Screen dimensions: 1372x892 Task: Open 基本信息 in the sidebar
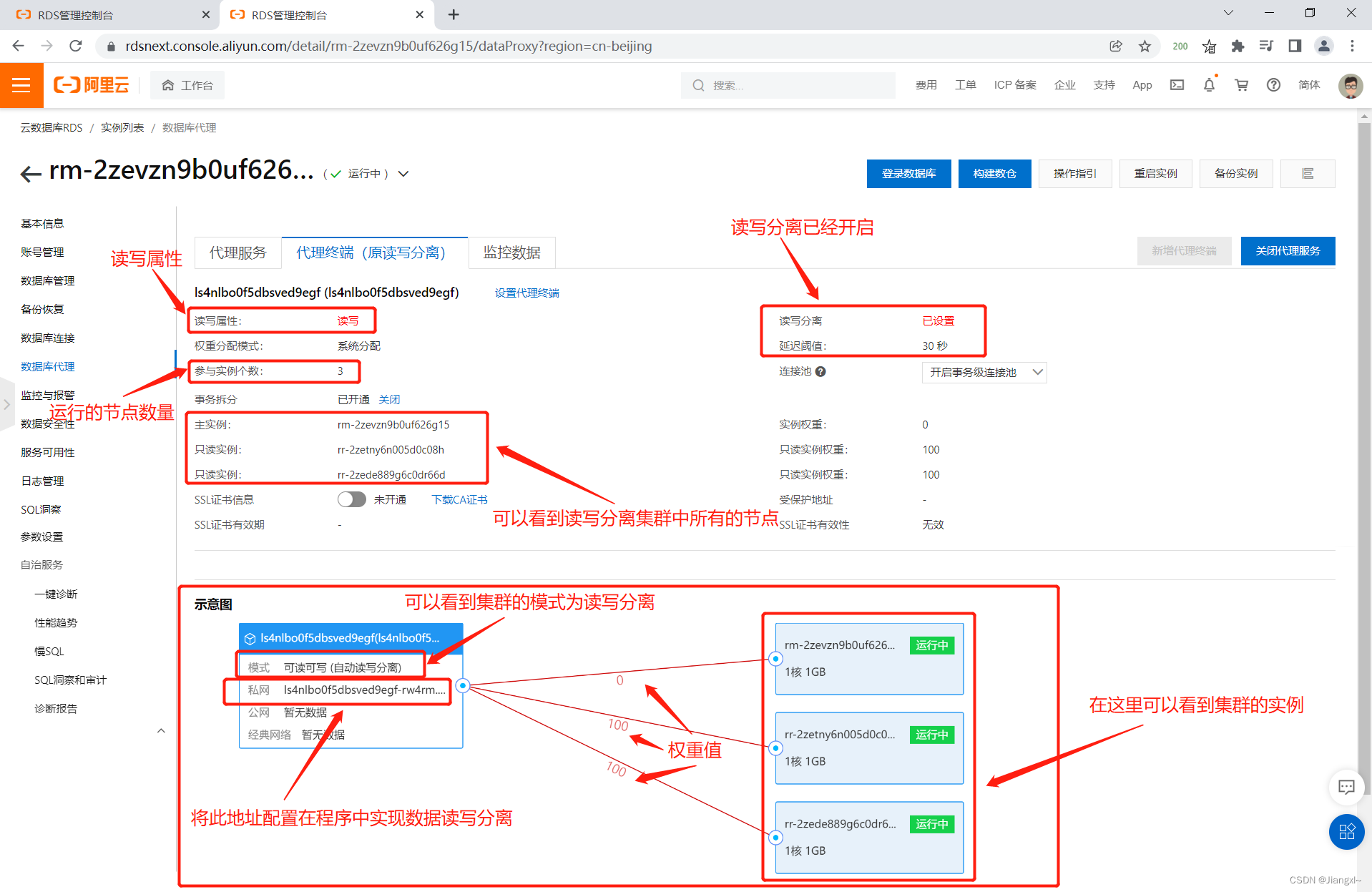(42, 223)
